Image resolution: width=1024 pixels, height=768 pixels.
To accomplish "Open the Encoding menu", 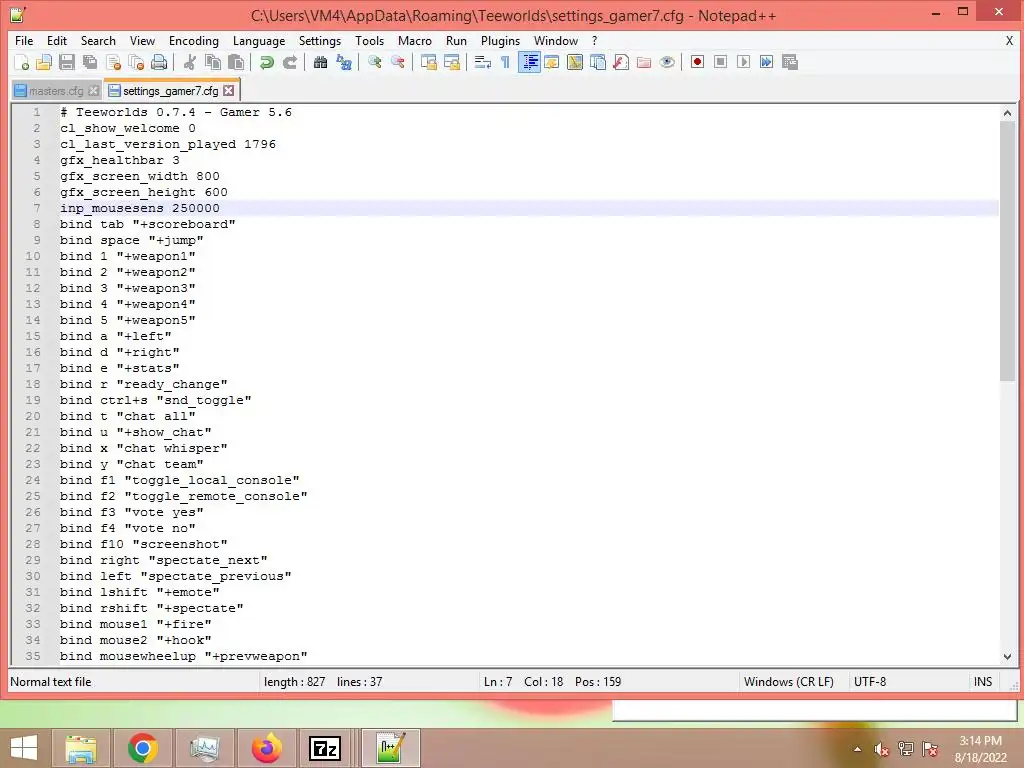I will pyautogui.click(x=193, y=40).
